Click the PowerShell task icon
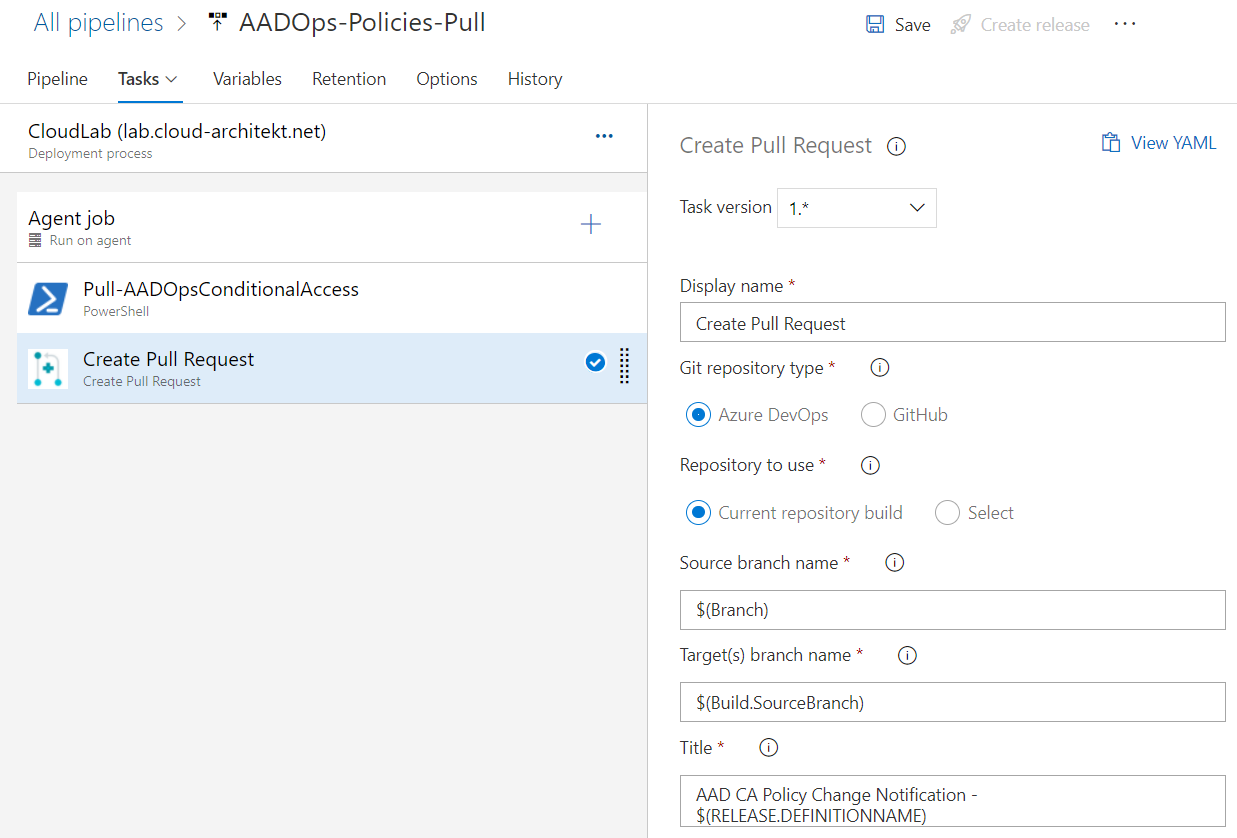 pyautogui.click(x=48, y=298)
